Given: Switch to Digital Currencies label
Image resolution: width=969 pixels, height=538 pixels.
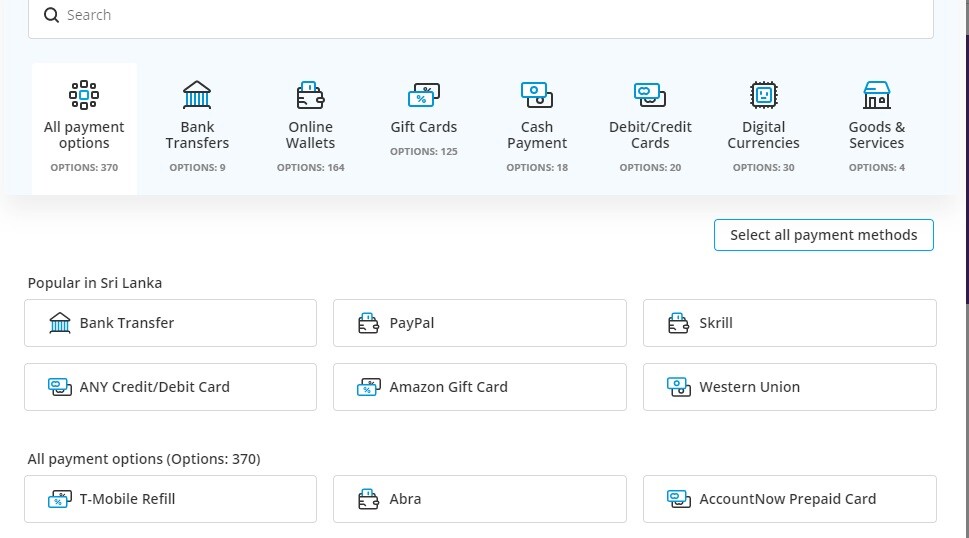Looking at the screenshot, I should point(764,135).
